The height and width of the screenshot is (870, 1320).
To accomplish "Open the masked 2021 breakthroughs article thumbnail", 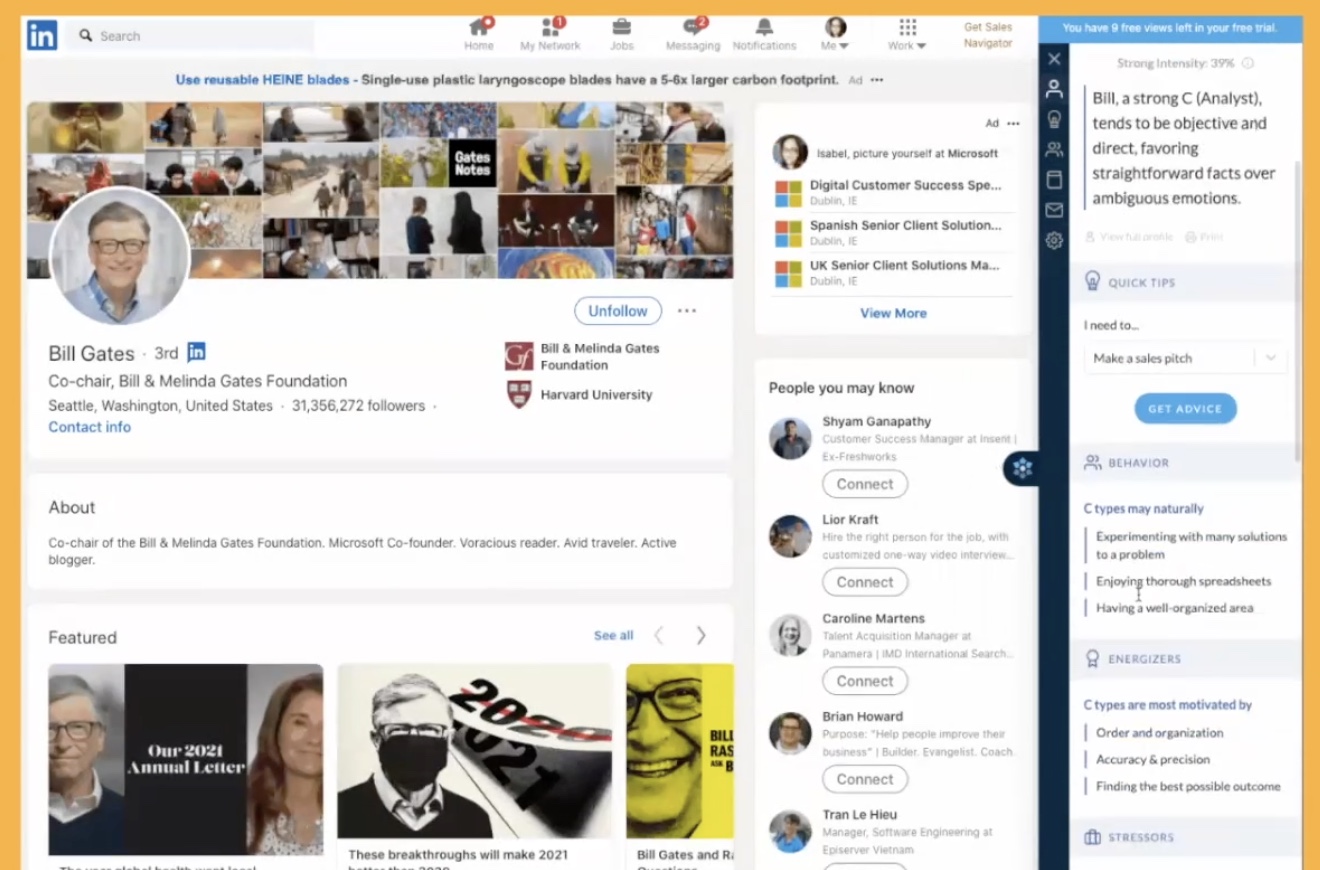I will pos(475,751).
